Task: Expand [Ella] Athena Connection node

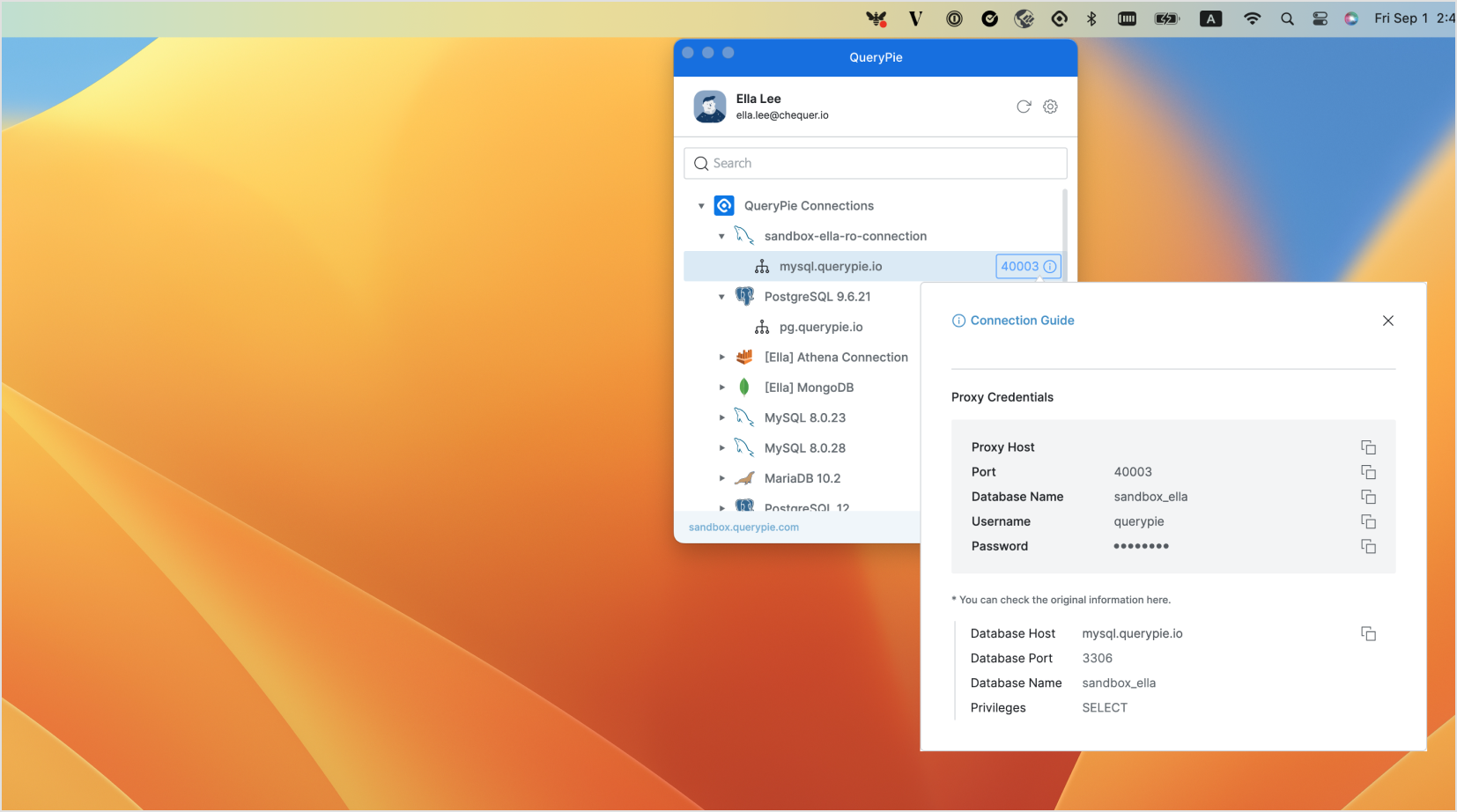Action: click(x=721, y=358)
